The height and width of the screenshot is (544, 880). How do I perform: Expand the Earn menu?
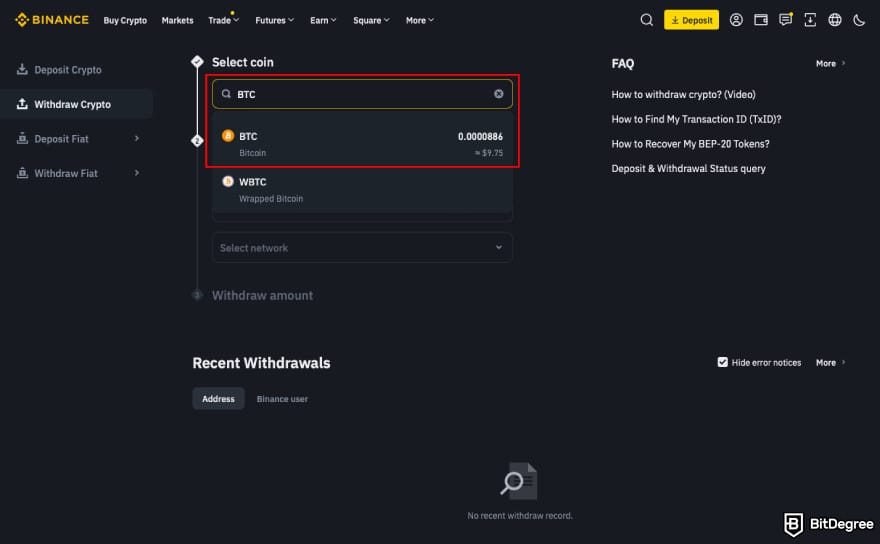pos(323,20)
